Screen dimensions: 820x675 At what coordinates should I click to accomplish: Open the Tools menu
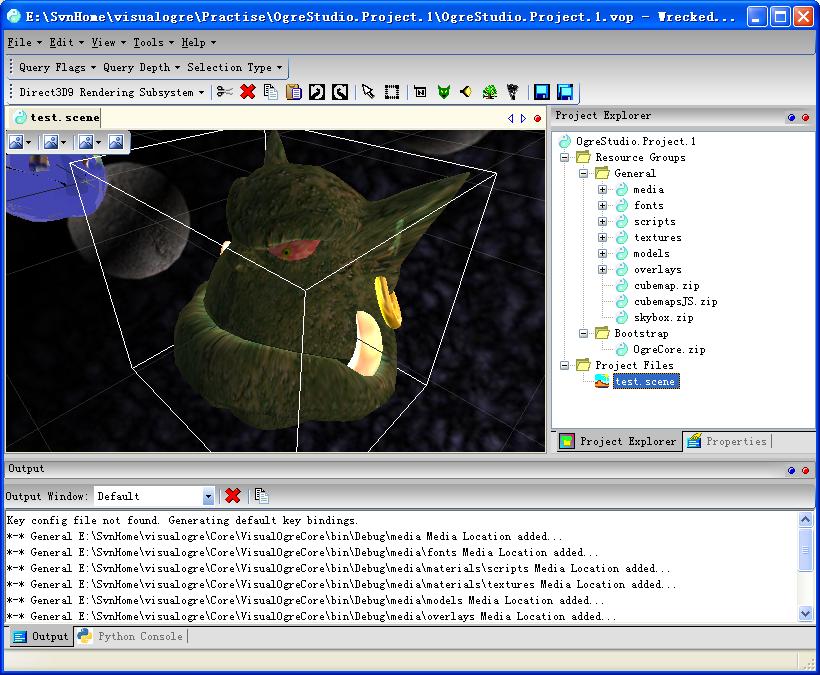tap(153, 42)
